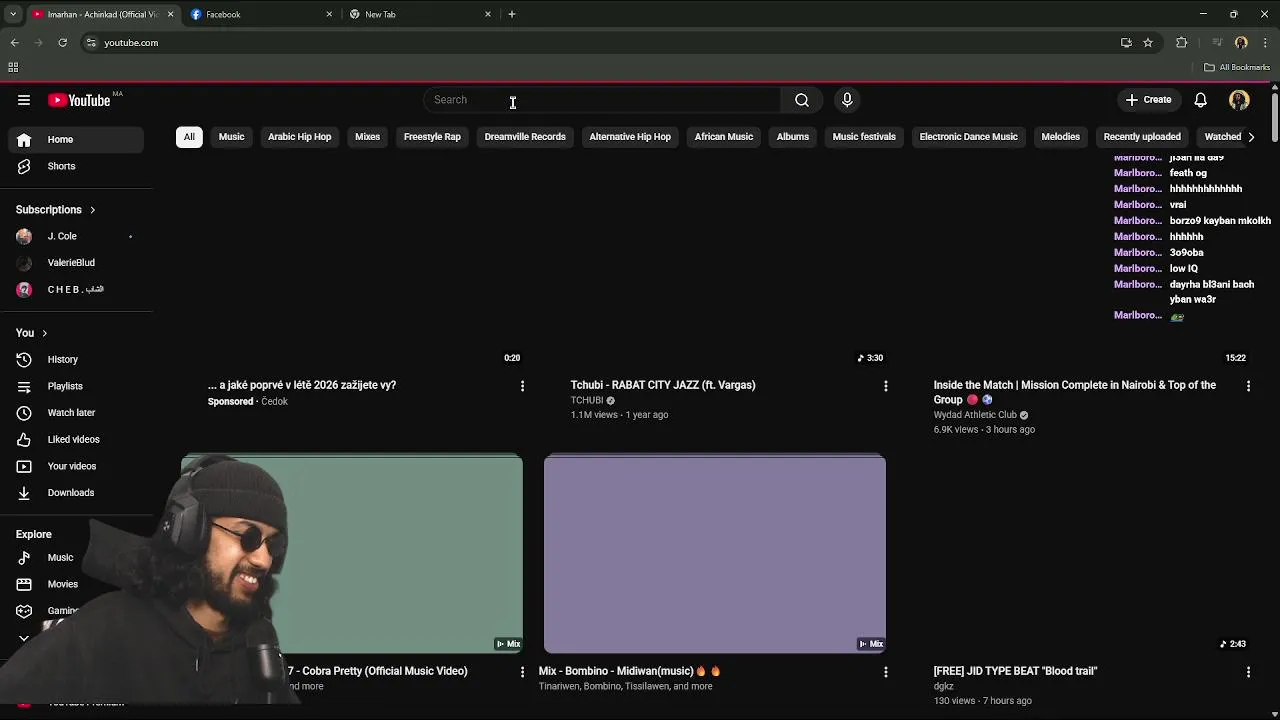Reload the page

(x=62, y=43)
